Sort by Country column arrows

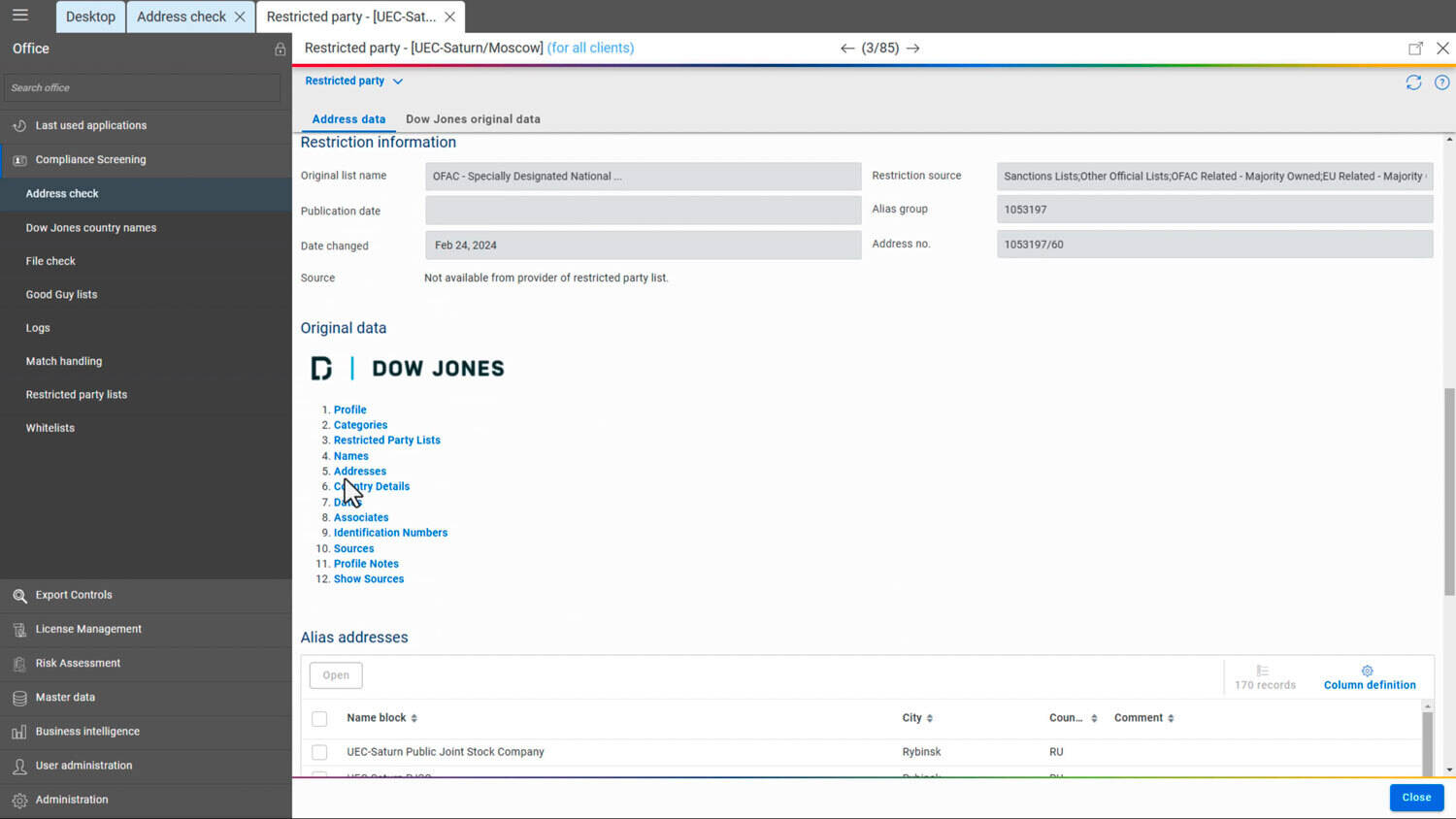[1094, 718]
